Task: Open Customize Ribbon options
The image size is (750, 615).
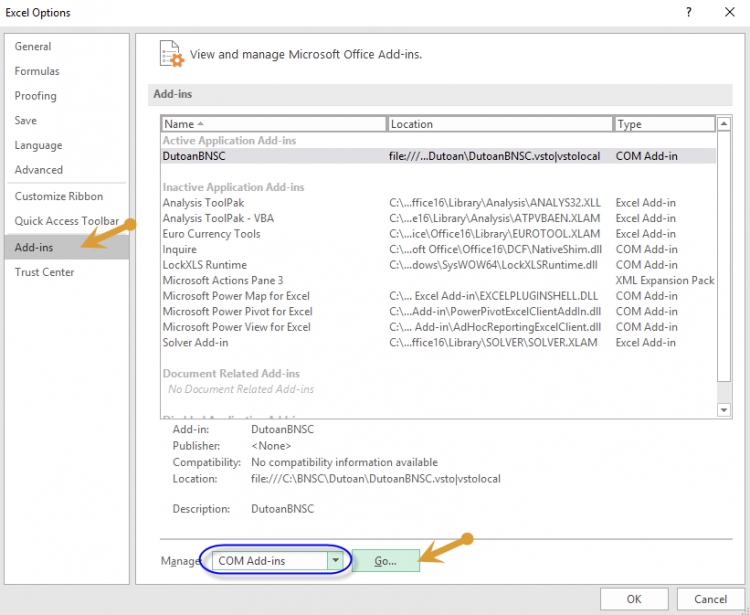Action: (58, 196)
